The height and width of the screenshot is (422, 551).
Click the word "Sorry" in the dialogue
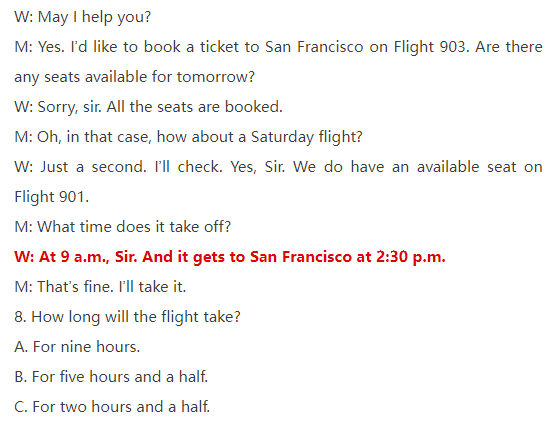pos(58,107)
